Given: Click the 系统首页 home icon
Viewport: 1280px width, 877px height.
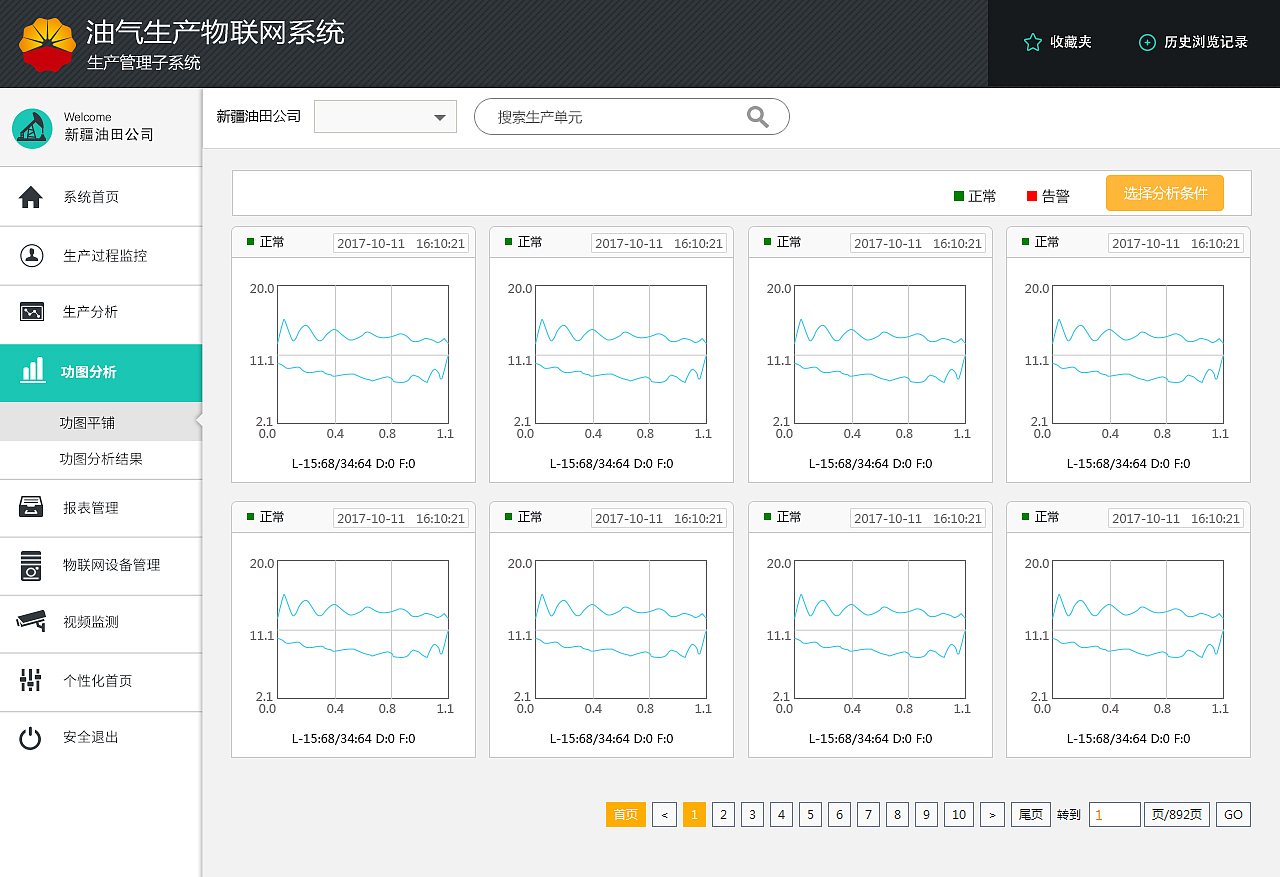Looking at the screenshot, I should click(31, 196).
